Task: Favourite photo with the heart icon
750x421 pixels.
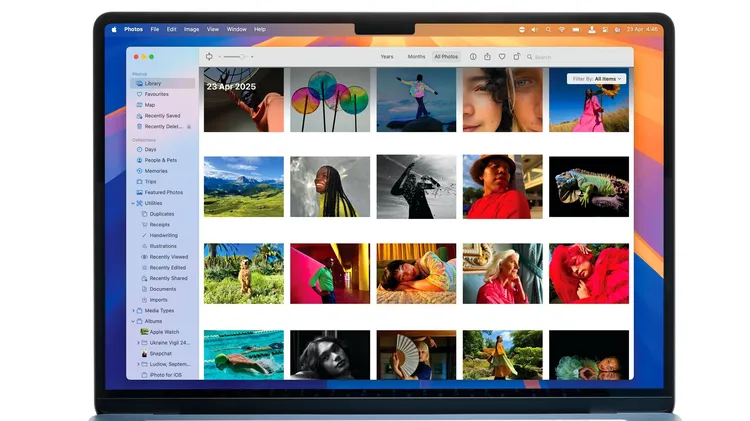Action: point(502,57)
